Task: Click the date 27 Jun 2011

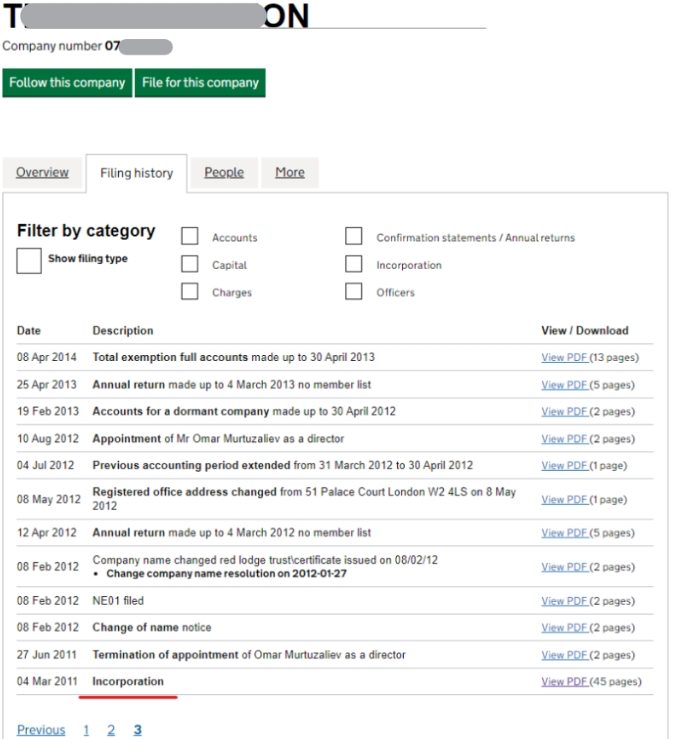Action: point(47,655)
